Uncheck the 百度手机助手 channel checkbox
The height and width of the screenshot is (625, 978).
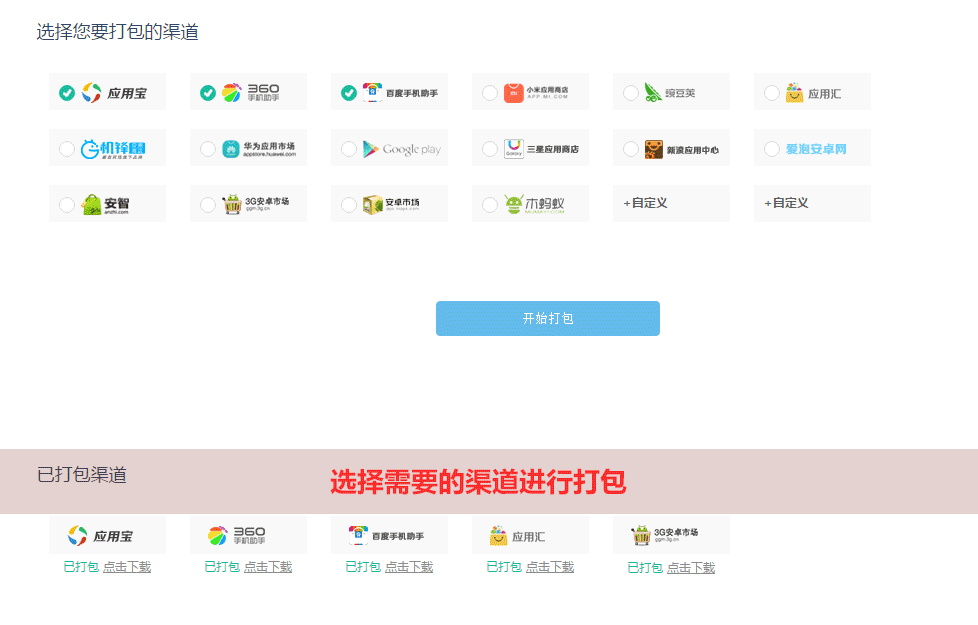(349, 93)
